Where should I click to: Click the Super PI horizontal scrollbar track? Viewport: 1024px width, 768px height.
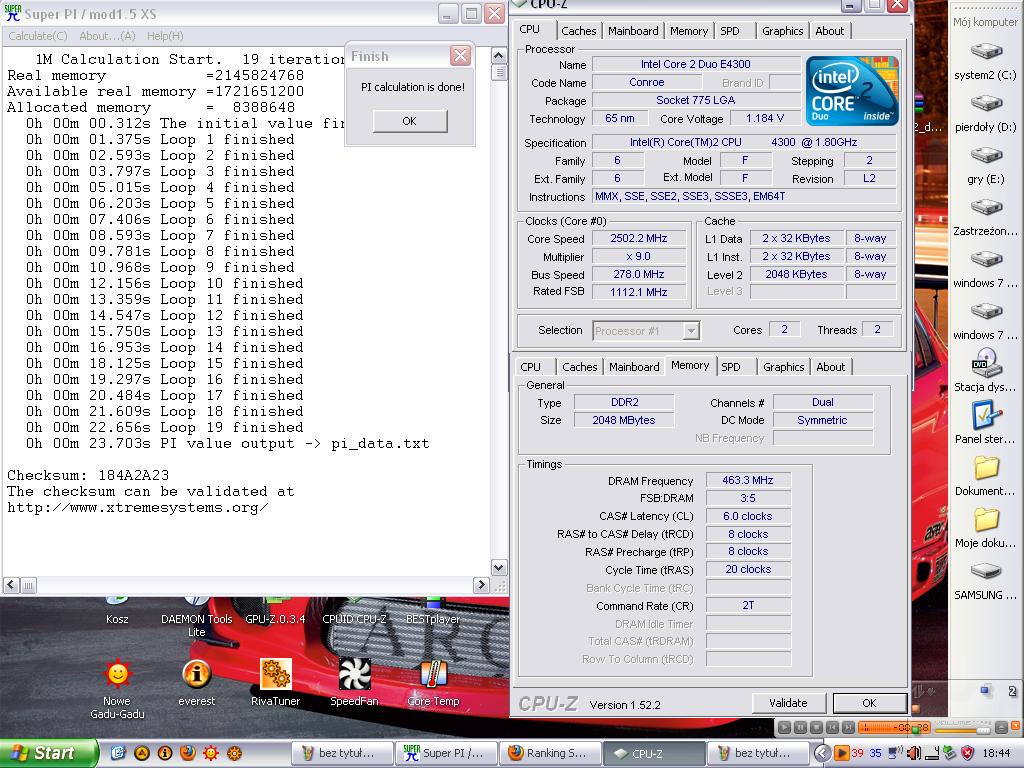248,586
